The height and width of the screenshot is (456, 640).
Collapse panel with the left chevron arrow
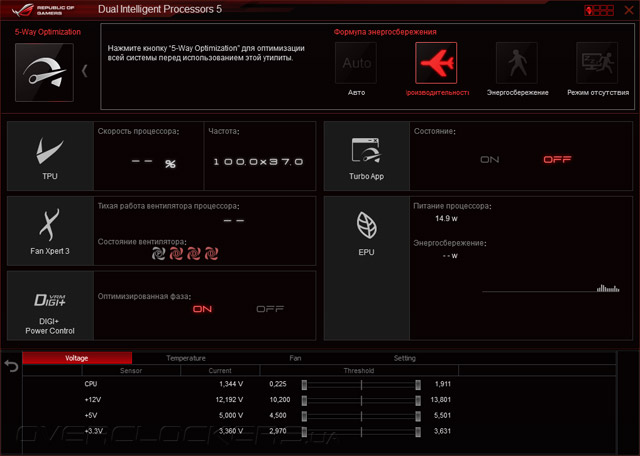tap(84, 71)
